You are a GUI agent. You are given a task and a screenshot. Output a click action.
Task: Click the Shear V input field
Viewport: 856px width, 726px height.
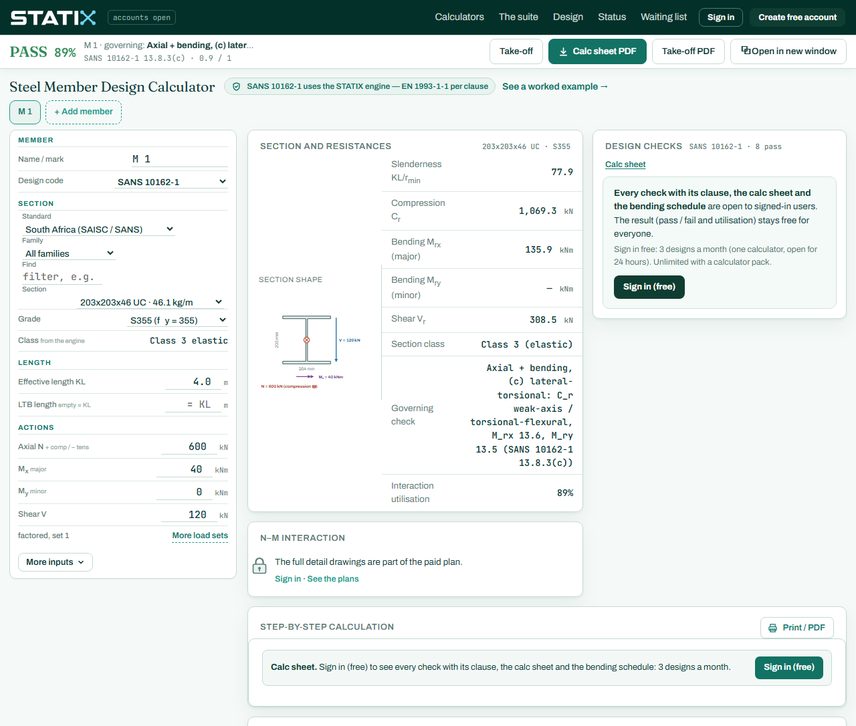[188, 515]
